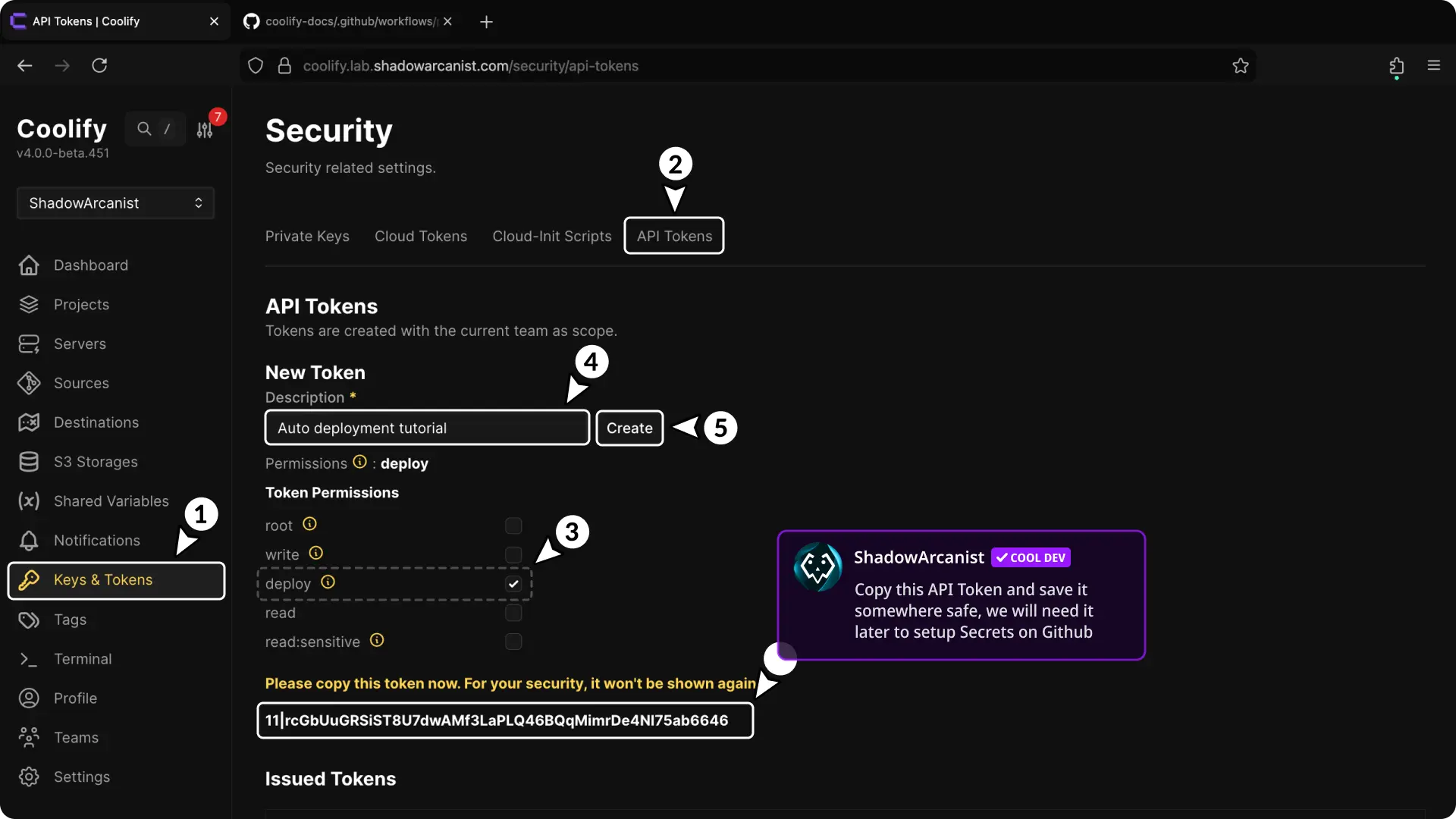Image resolution: width=1456 pixels, height=819 pixels.
Task: Select Servers in the sidebar
Action: pos(80,344)
